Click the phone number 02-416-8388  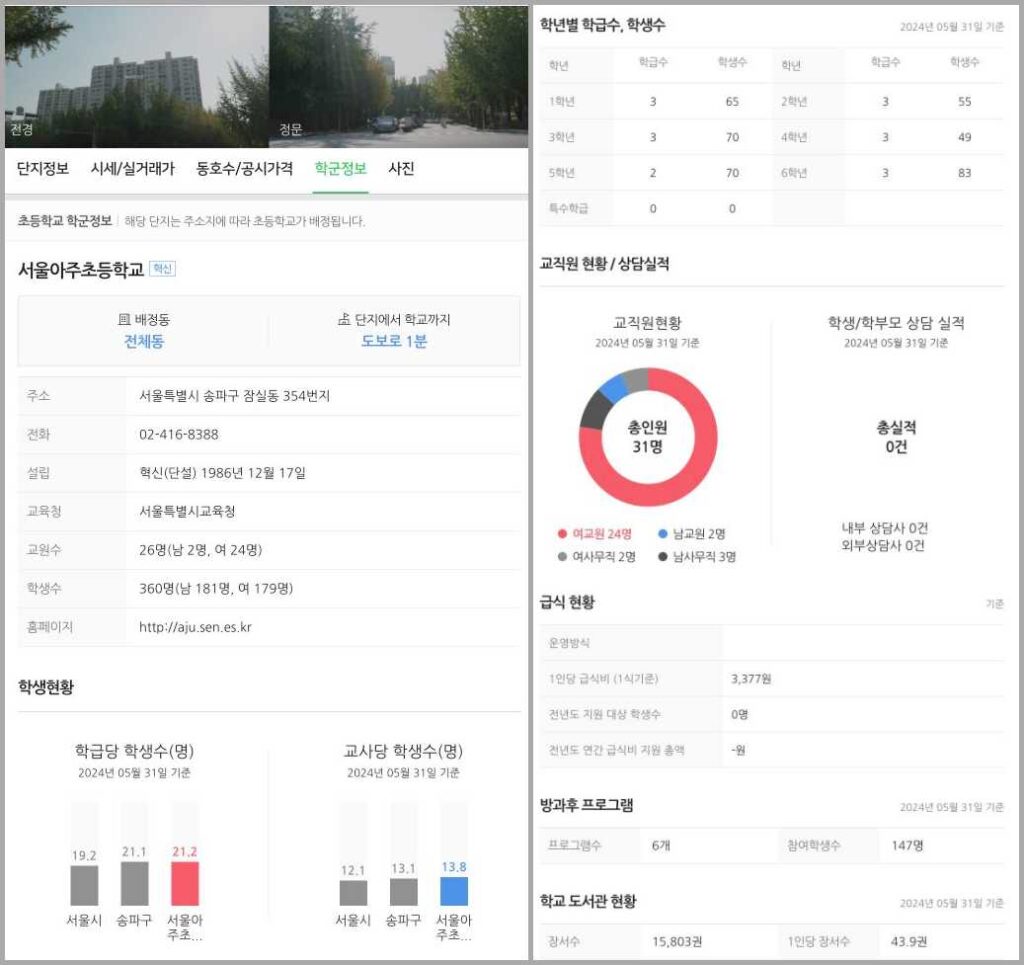tap(178, 435)
